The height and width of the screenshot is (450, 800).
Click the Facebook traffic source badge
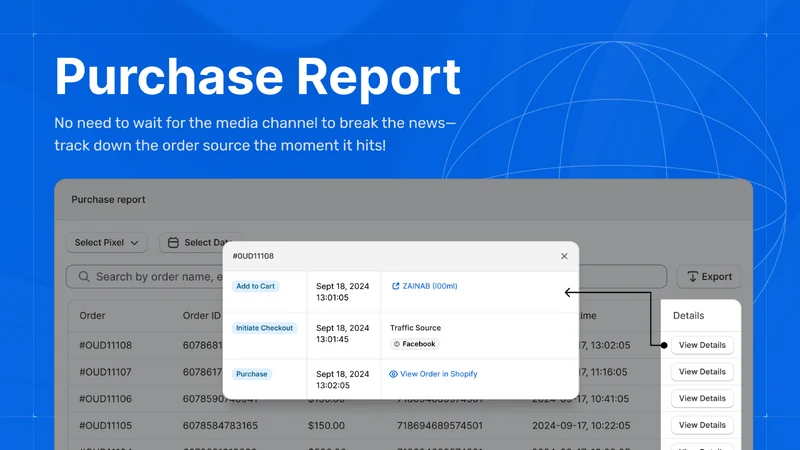[415, 344]
